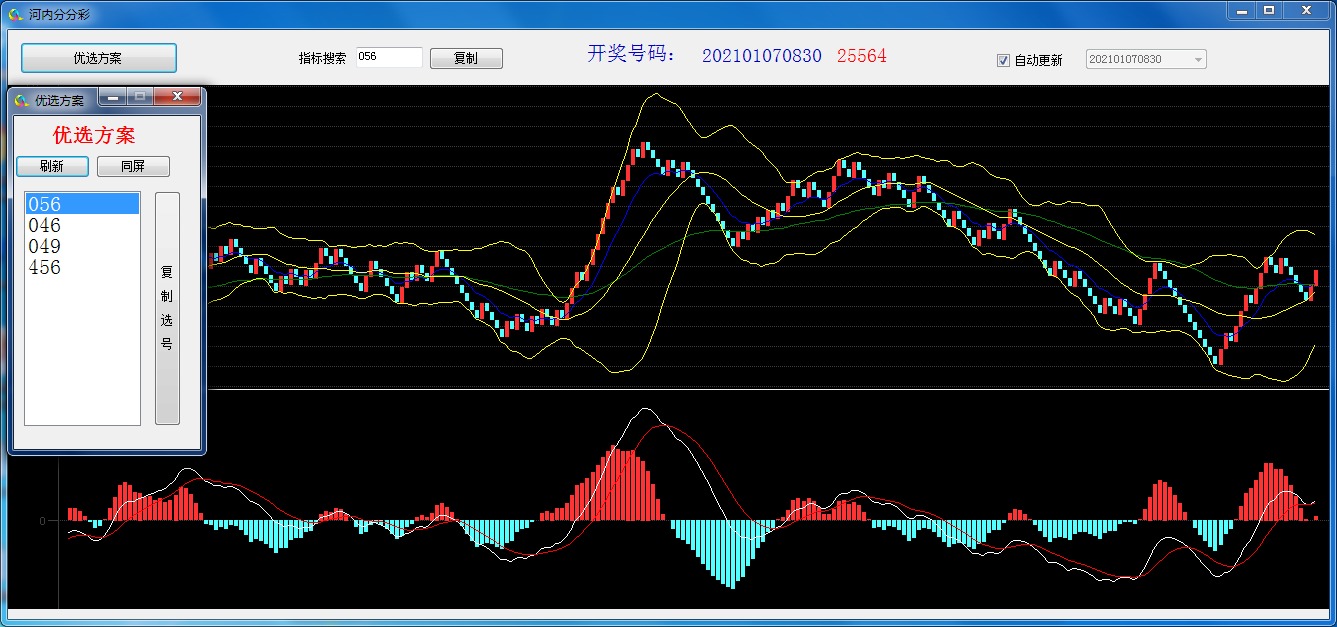1337x627 pixels.
Task: Click the 复制 button beside search box
Action: coord(466,58)
